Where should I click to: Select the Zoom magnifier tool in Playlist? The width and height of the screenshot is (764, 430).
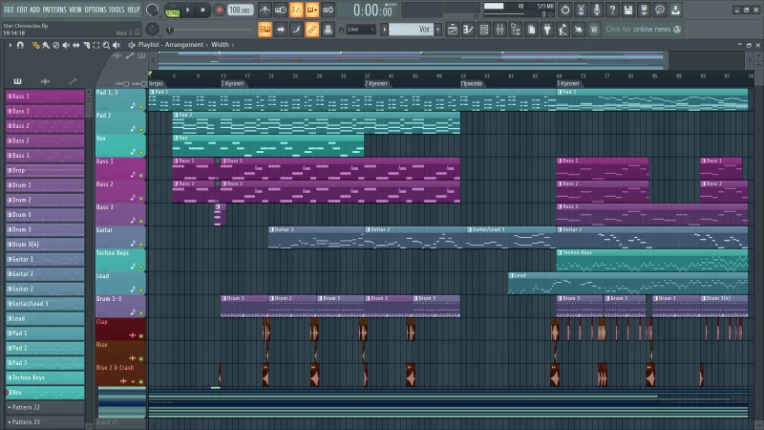(x=106, y=45)
